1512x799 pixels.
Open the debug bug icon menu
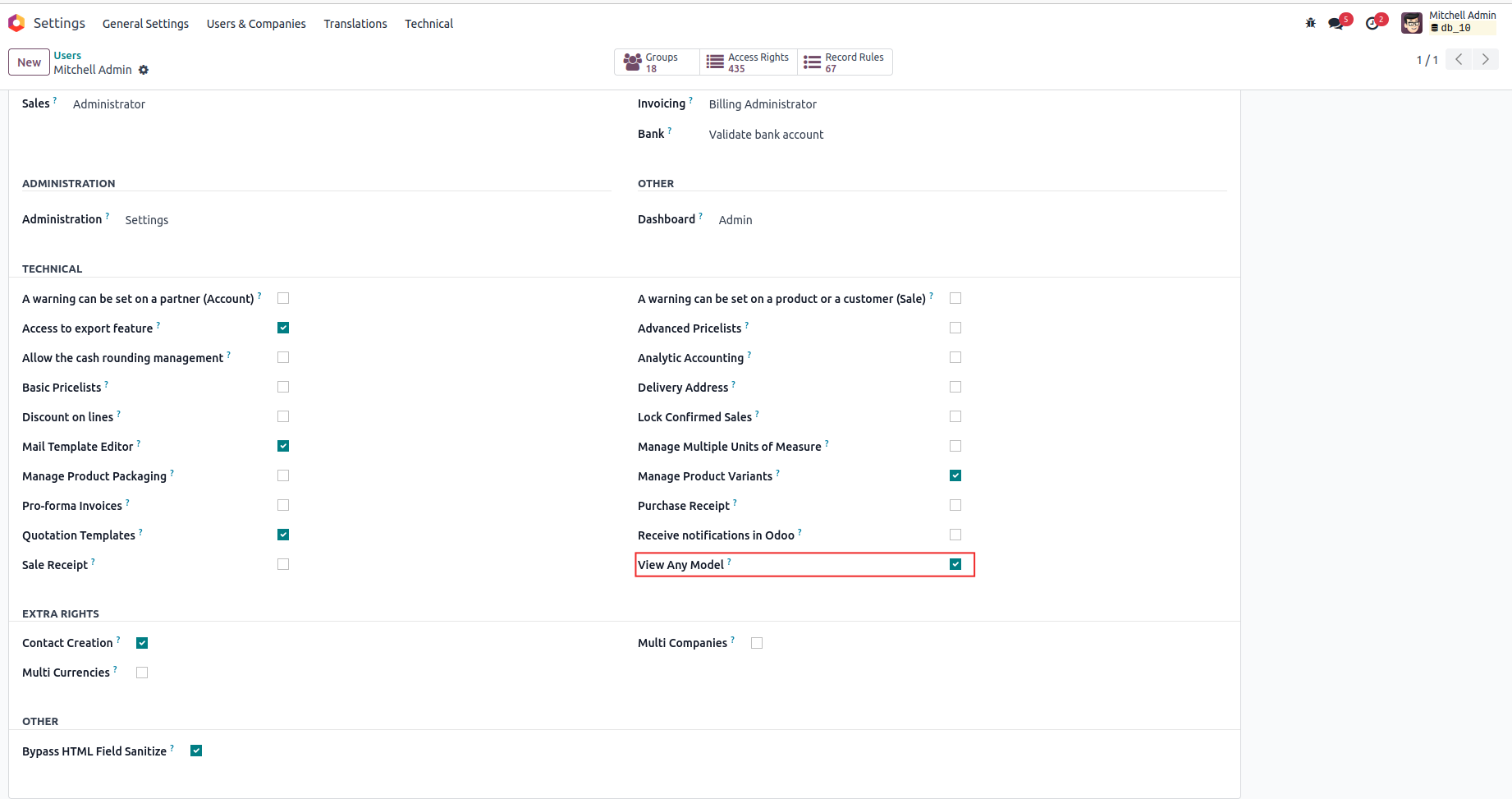pos(1311,23)
